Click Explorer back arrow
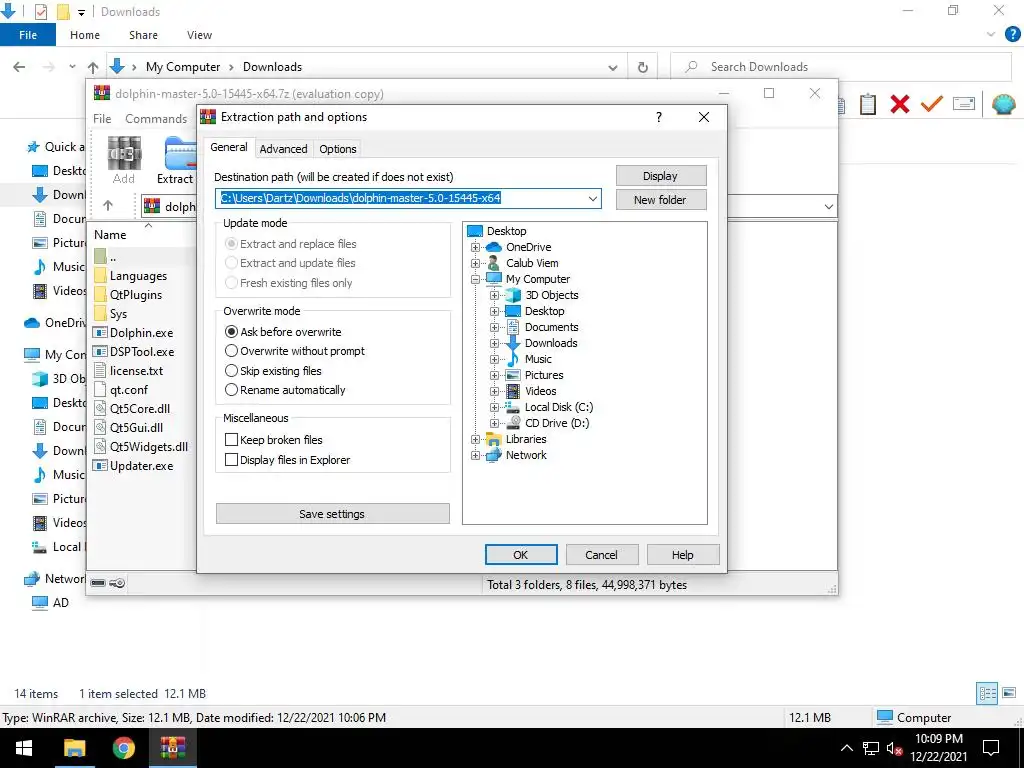The height and width of the screenshot is (768, 1024). click(20, 67)
